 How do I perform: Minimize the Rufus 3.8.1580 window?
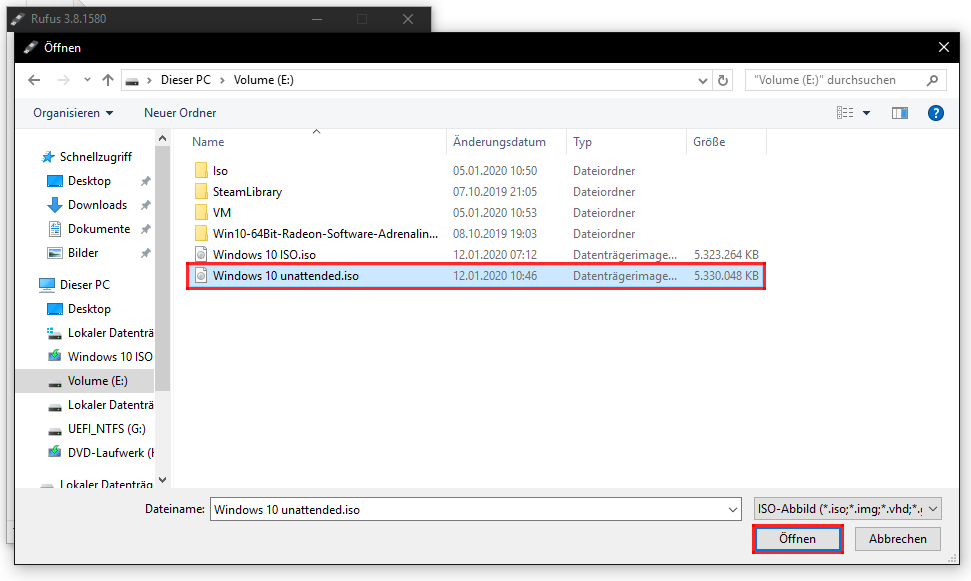click(x=317, y=19)
